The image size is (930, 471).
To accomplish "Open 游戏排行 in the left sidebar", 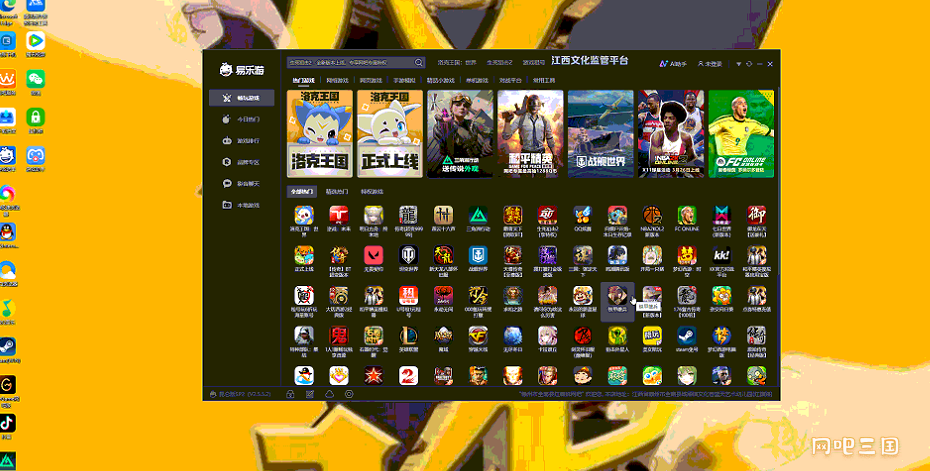I will click(x=242, y=141).
